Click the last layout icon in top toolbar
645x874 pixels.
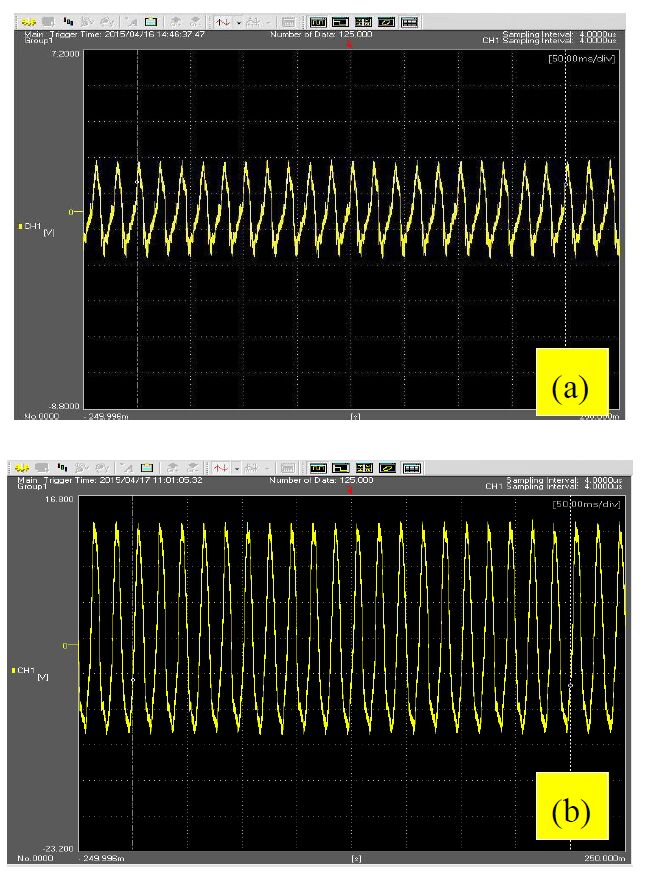coord(409,20)
